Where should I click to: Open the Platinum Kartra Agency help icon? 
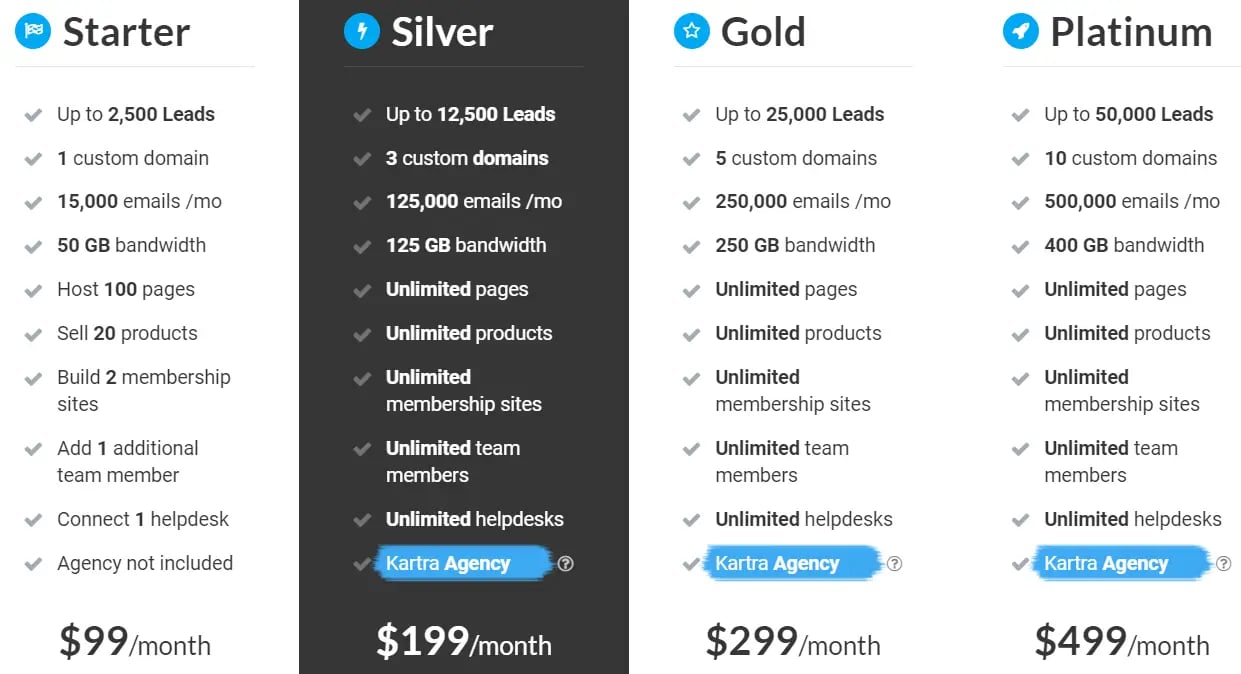(x=1224, y=564)
